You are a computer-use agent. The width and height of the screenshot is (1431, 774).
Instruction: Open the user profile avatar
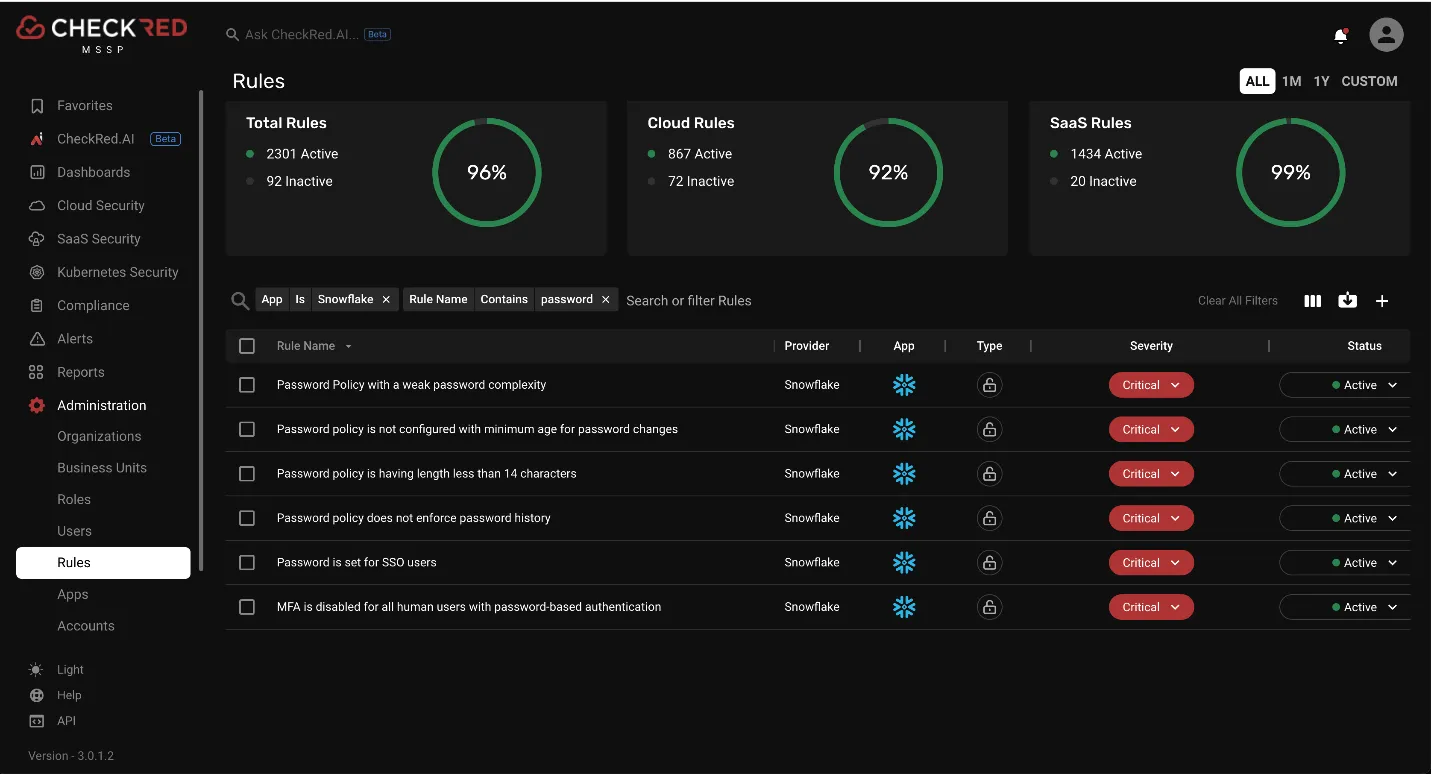point(1386,34)
